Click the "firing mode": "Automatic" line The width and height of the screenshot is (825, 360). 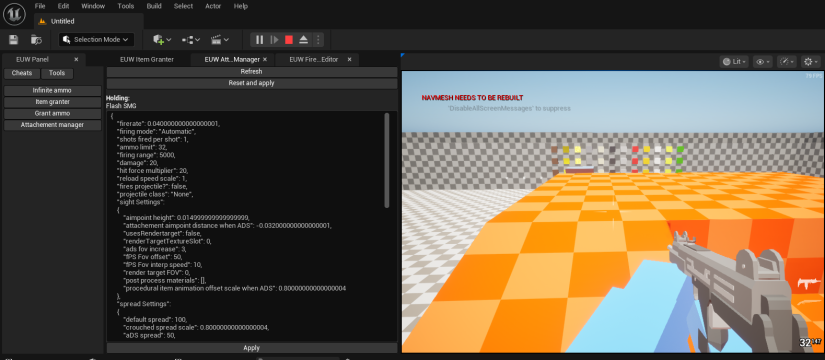(x=156, y=132)
